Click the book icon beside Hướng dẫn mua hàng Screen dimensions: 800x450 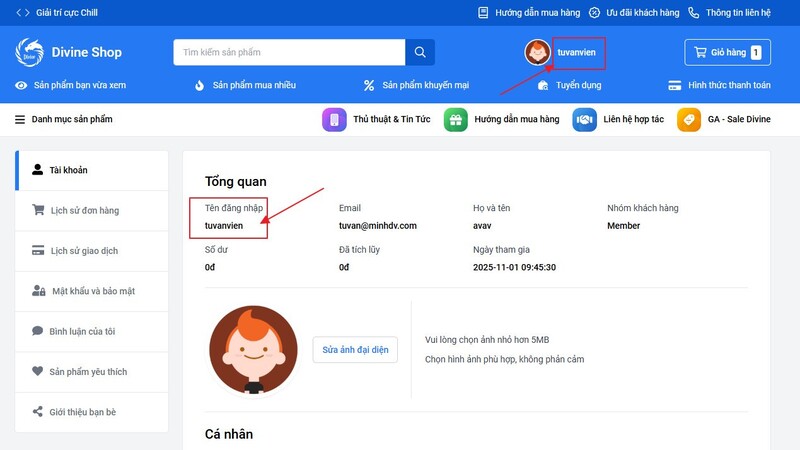[x=483, y=13]
